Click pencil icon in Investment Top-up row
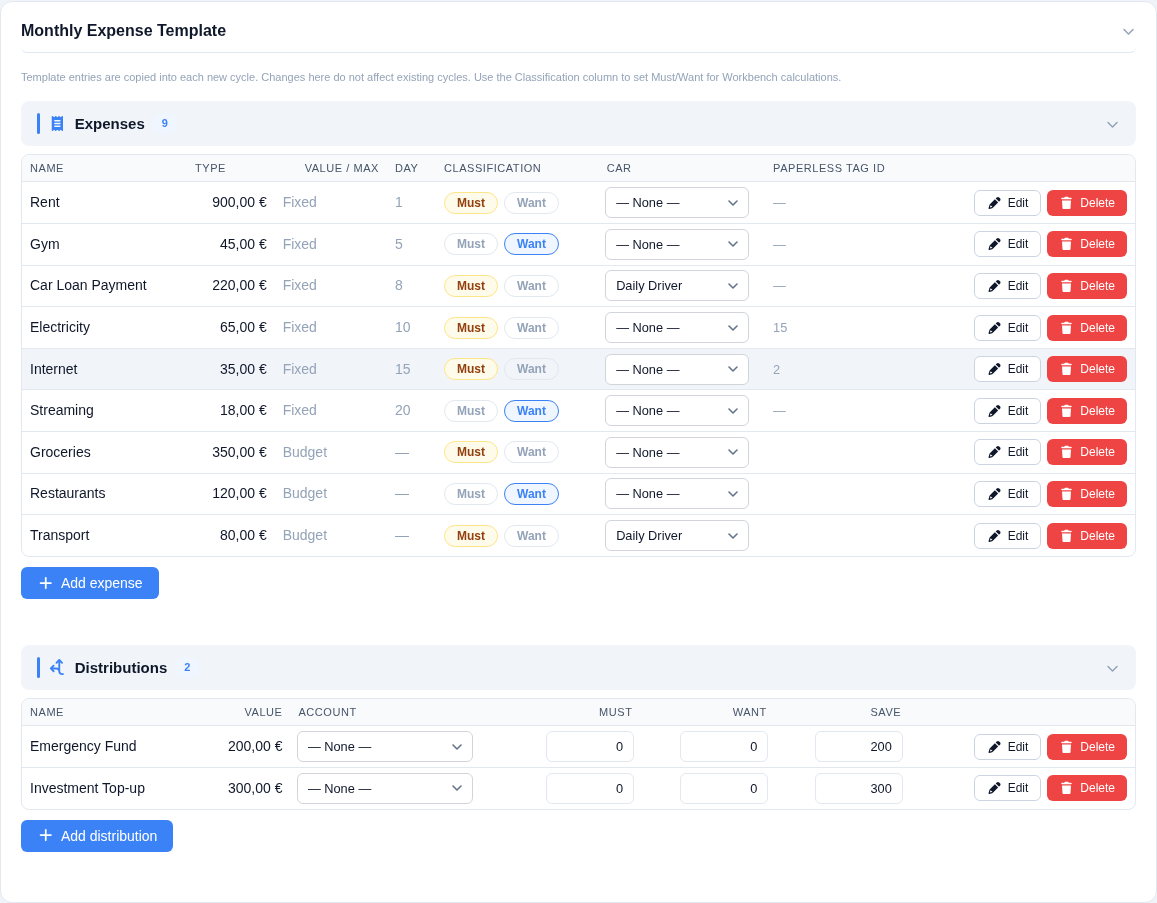 (995, 788)
